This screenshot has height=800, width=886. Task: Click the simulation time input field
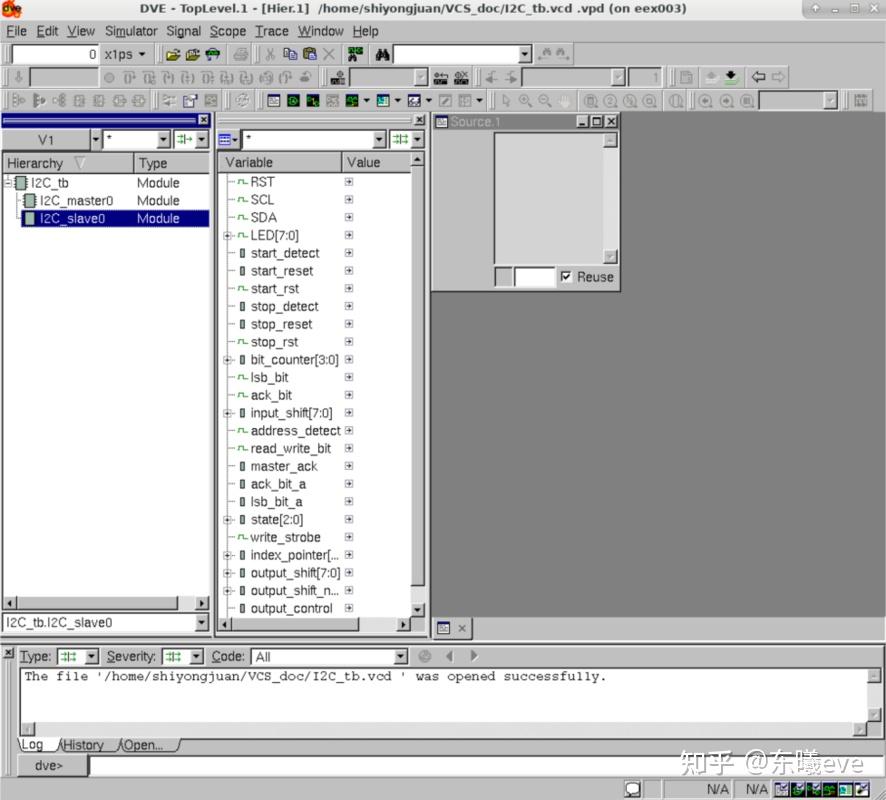tap(55, 54)
